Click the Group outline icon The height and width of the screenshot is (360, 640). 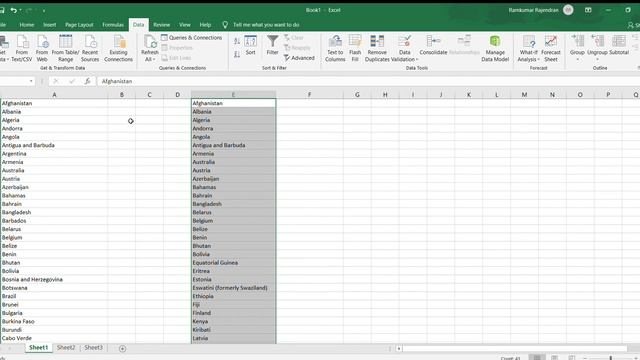coord(577,42)
